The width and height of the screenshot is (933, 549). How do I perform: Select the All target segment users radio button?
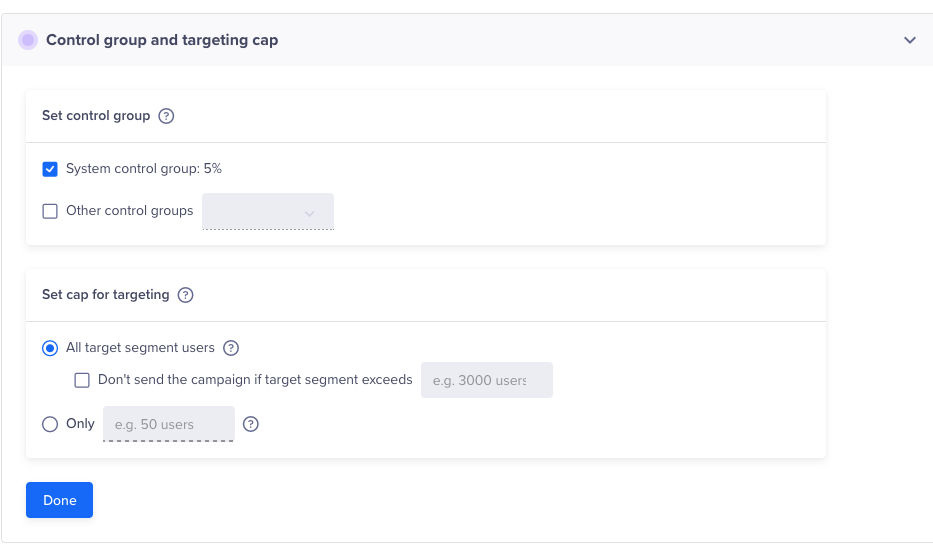50,348
